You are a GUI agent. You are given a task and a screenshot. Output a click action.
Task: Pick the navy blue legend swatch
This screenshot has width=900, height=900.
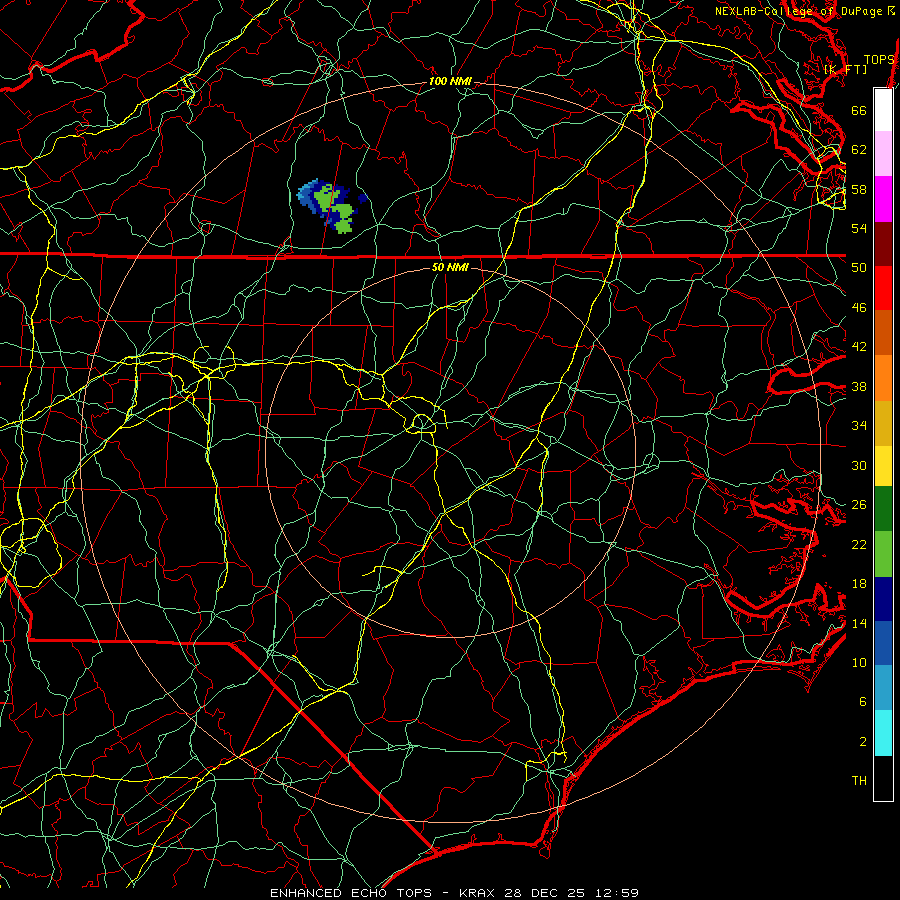click(883, 599)
